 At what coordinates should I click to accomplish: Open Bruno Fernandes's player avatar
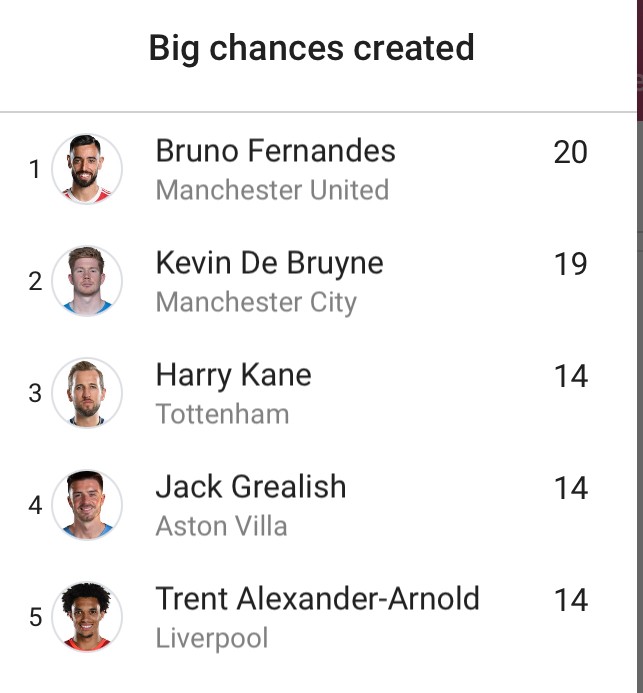87,169
